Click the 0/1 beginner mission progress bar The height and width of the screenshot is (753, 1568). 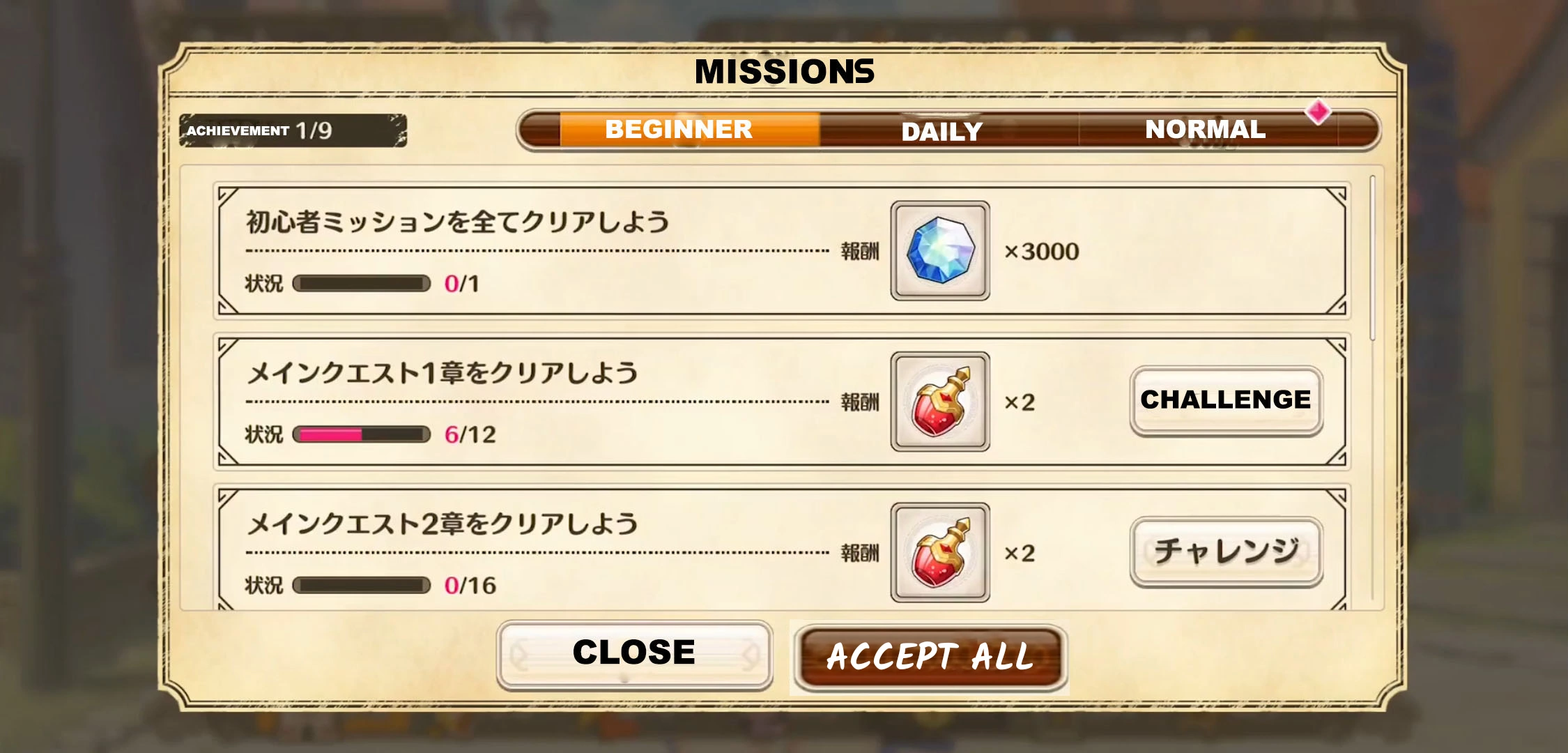pos(361,283)
